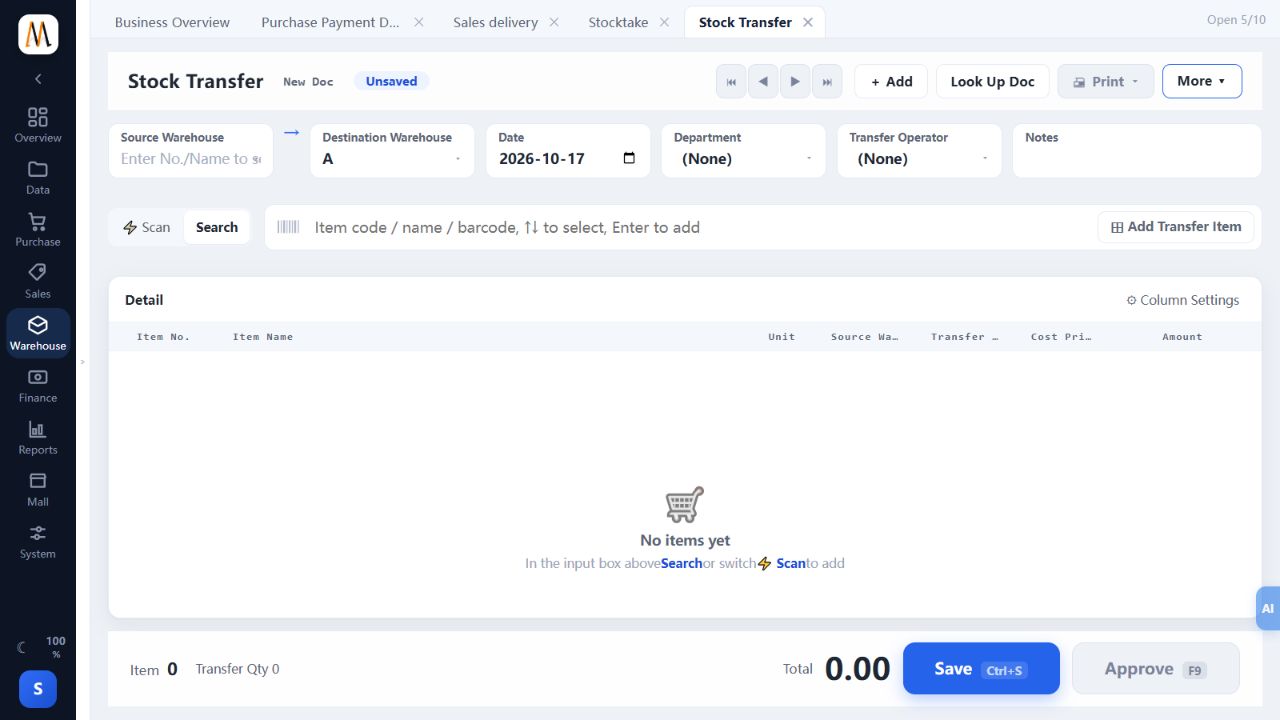
Task: Open the Sales module in sidebar
Action: (x=38, y=281)
